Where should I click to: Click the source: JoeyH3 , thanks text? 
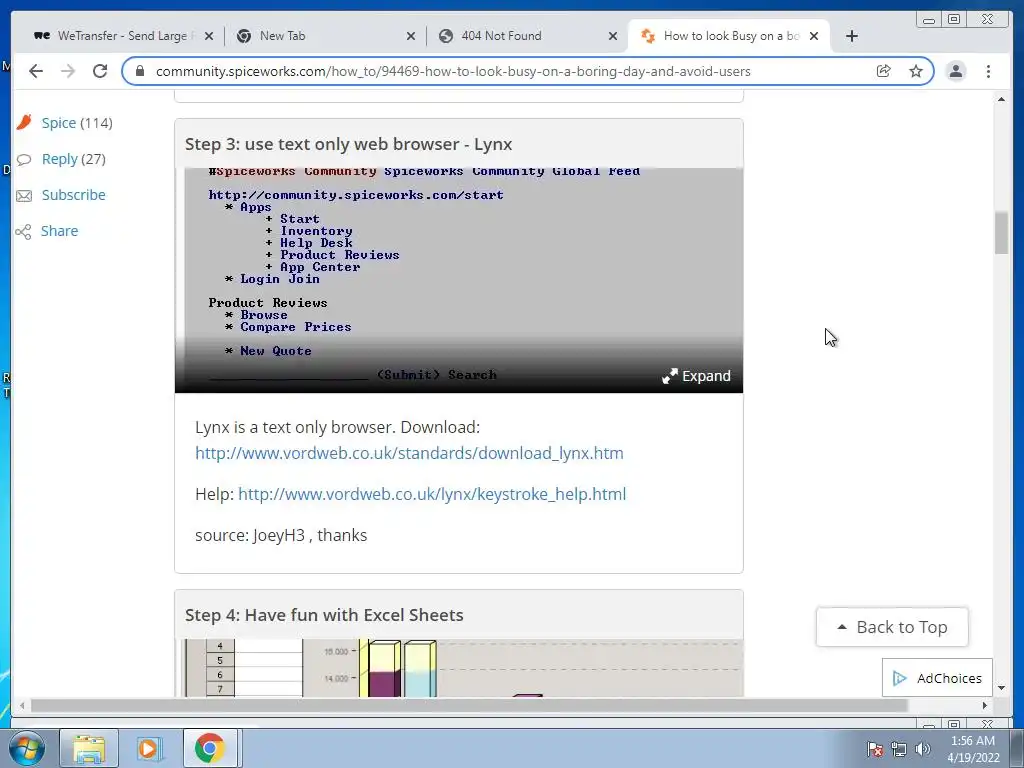coord(281,535)
